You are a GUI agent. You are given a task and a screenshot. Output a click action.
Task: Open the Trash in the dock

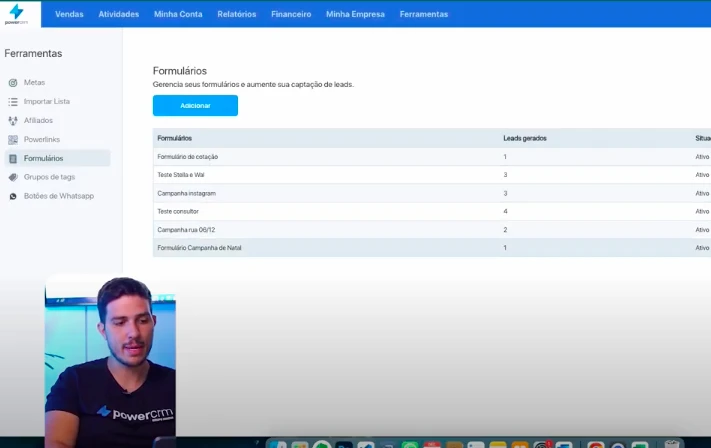coord(672,444)
